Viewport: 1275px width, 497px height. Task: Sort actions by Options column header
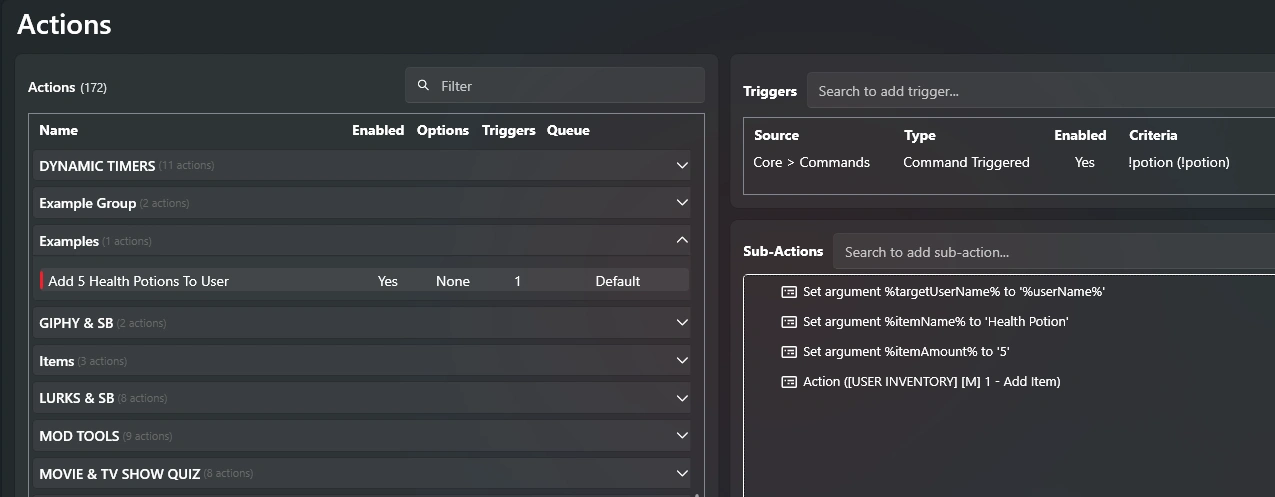tap(443, 130)
